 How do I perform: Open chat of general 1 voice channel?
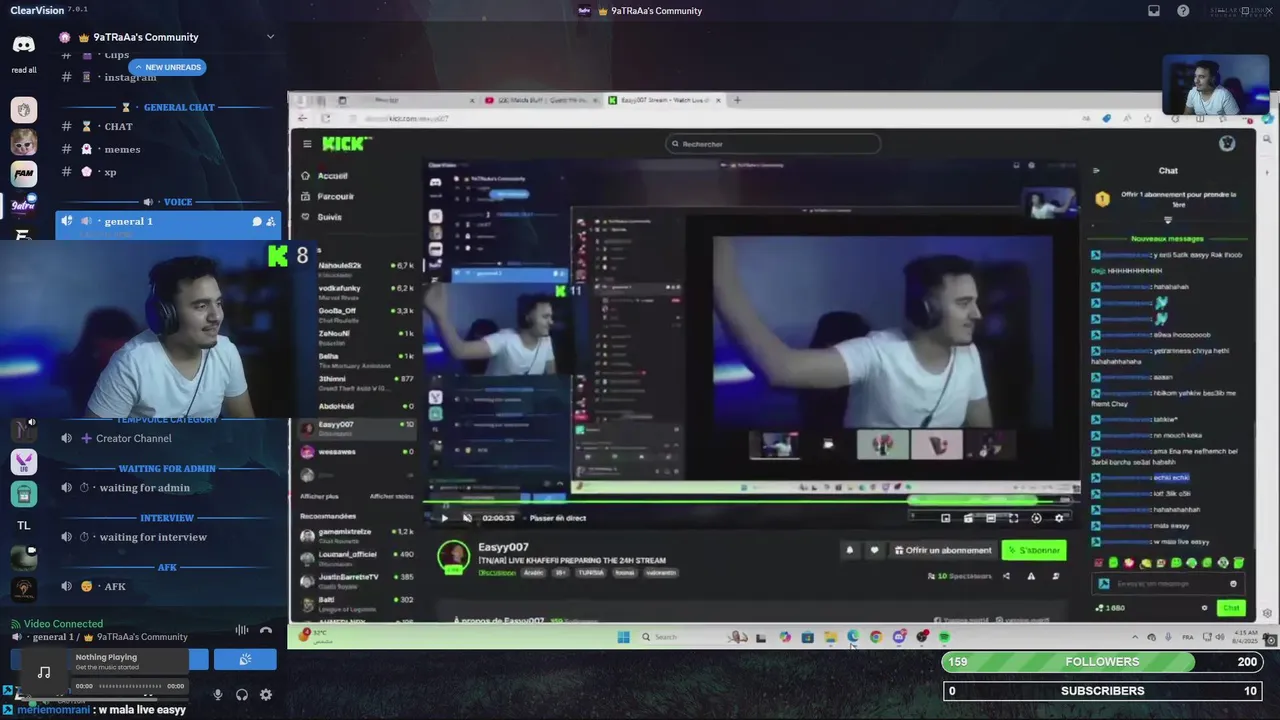[x=257, y=222]
